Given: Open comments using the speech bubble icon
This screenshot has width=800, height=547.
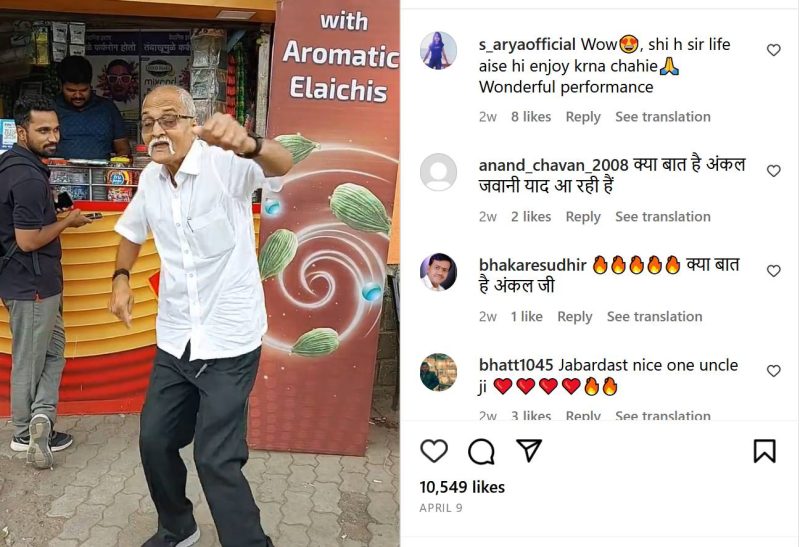Looking at the screenshot, I should tap(481, 451).
